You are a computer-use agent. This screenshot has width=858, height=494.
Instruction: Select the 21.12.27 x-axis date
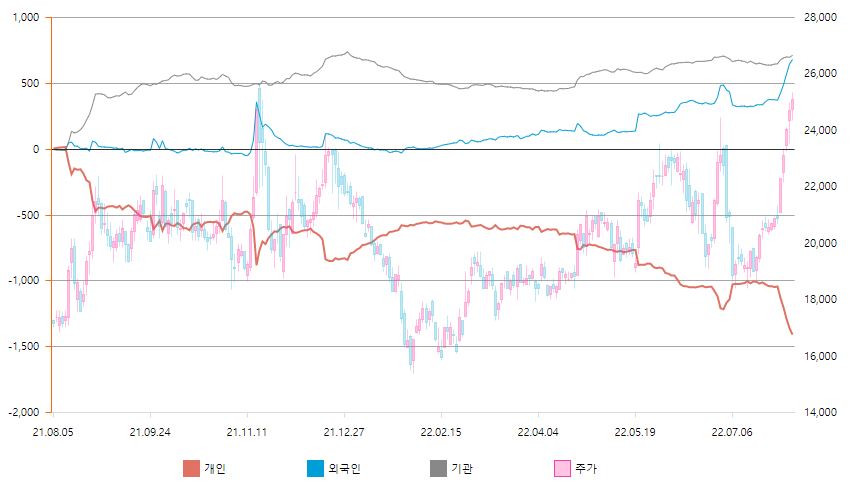click(344, 432)
